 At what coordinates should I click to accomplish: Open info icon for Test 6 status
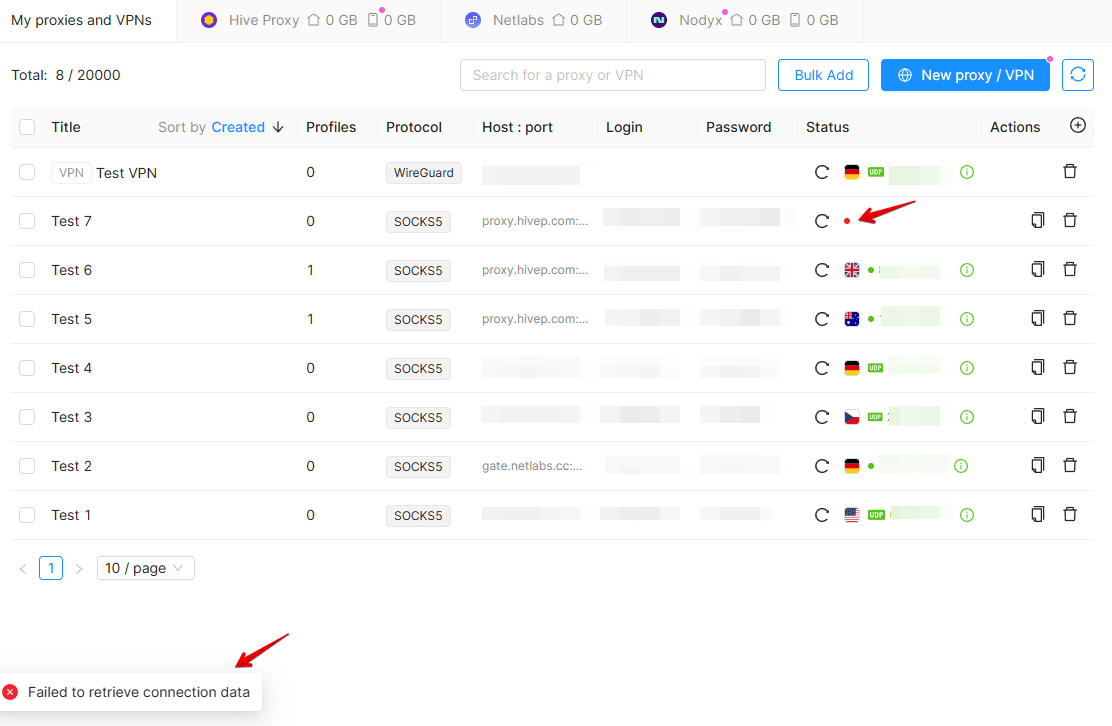(967, 269)
